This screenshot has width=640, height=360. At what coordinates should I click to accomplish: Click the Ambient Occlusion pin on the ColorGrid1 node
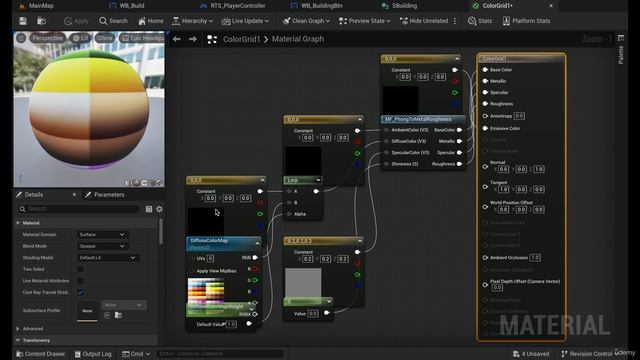[x=485, y=258]
